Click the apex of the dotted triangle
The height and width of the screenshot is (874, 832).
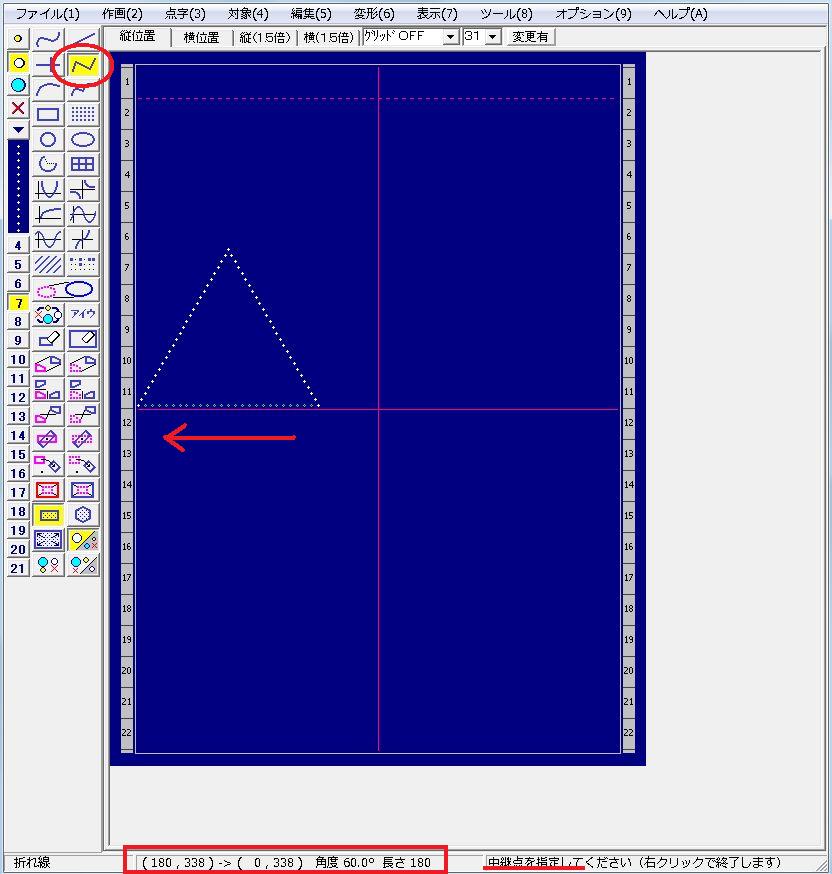(229, 249)
